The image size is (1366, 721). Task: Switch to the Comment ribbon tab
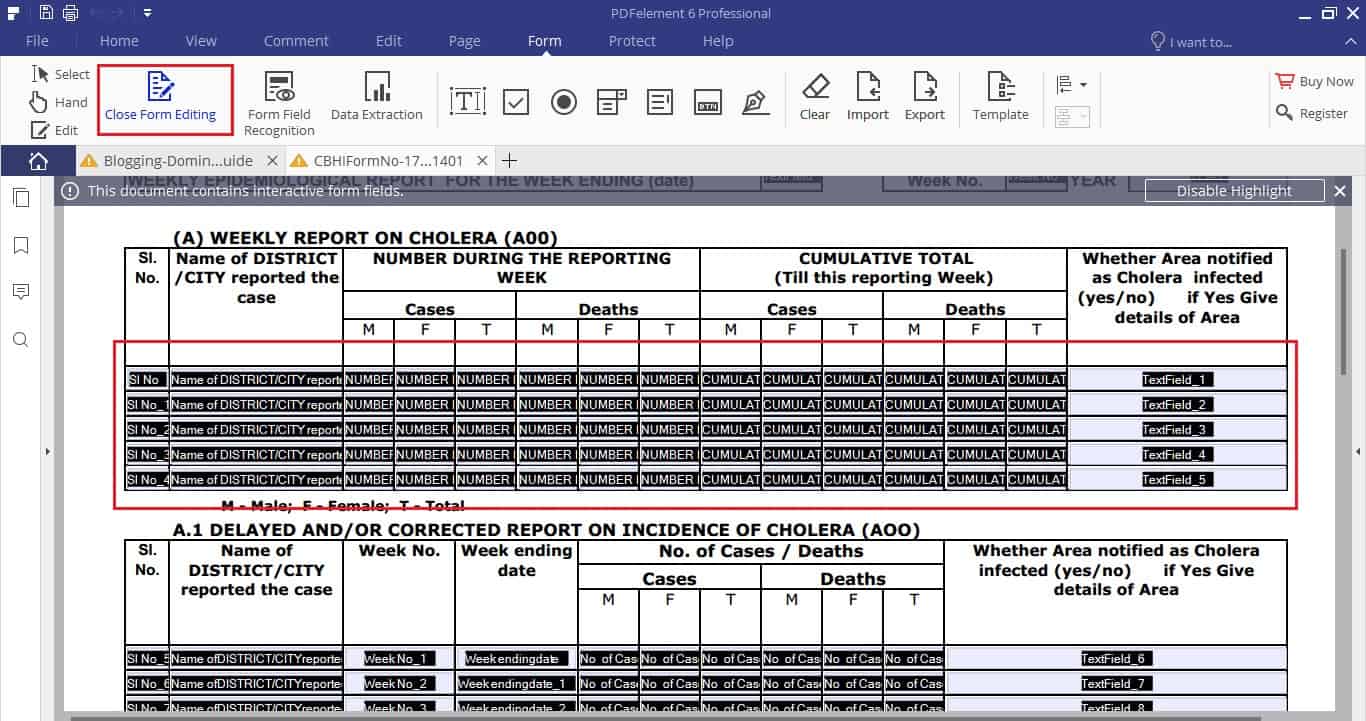[x=296, y=41]
